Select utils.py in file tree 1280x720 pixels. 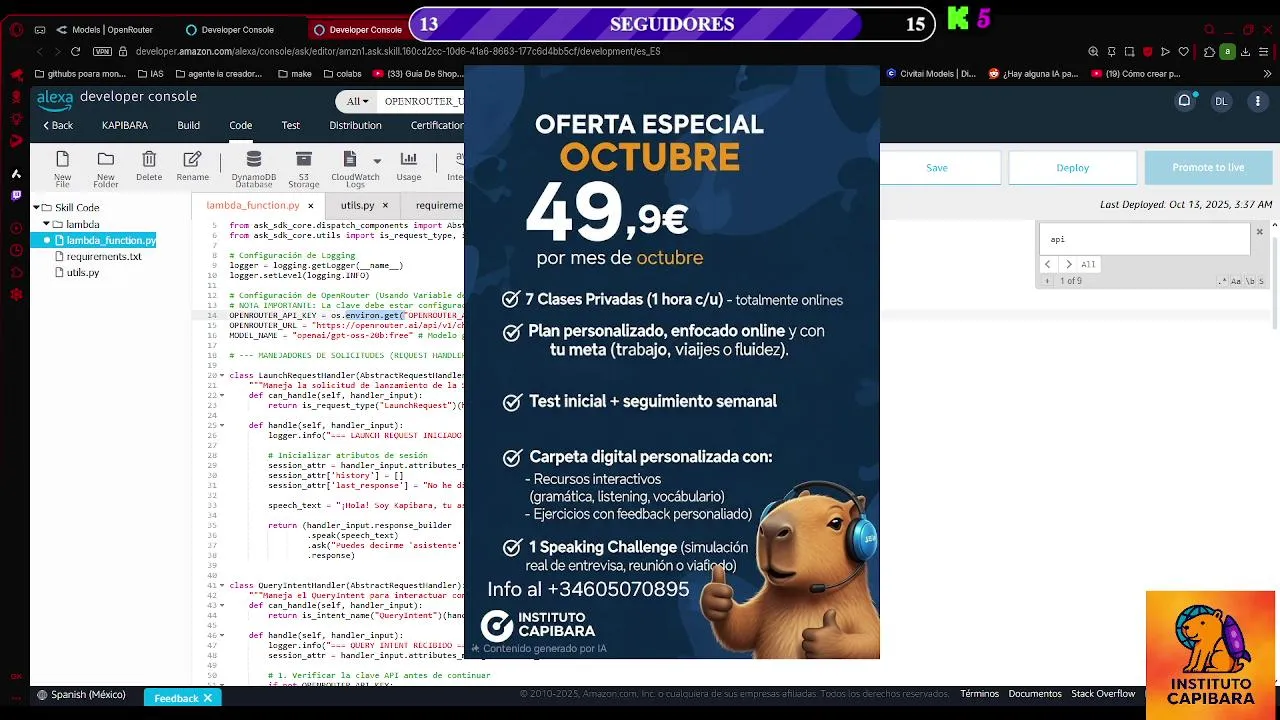[x=82, y=272]
